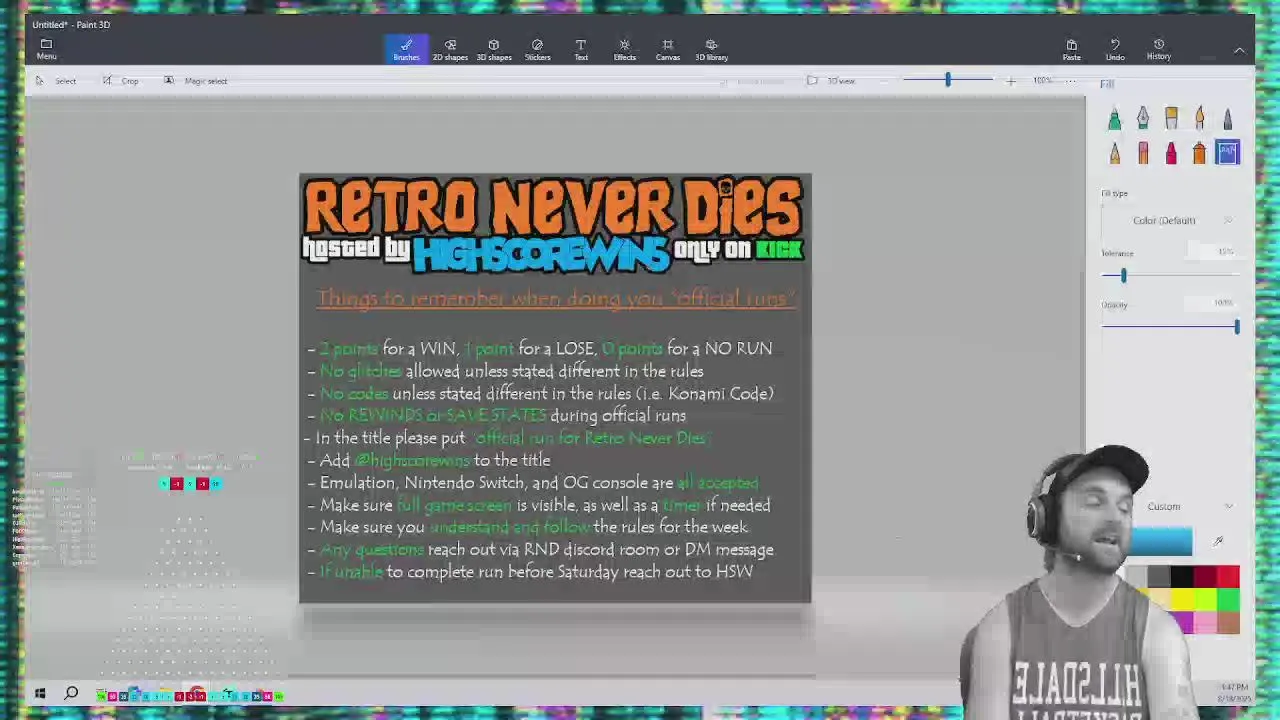Click the Retro Never Dies canvas image
Image resolution: width=1280 pixels, height=720 pixels.
555,388
